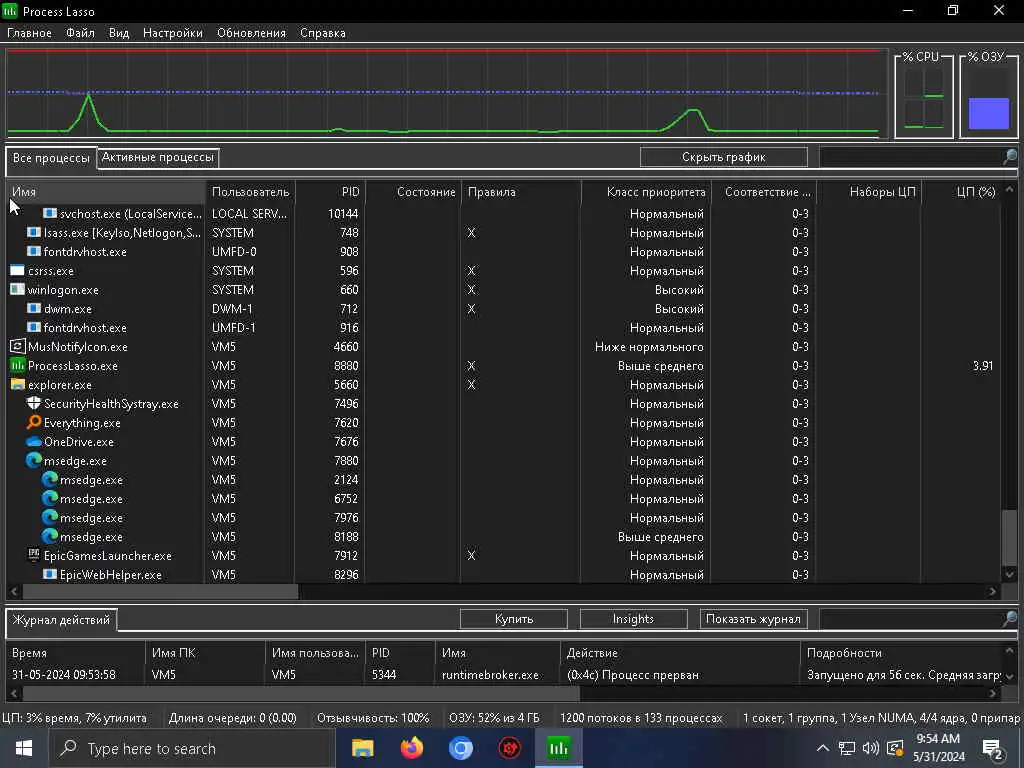
Task: Click the search icon in log filter
Action: point(1010,618)
